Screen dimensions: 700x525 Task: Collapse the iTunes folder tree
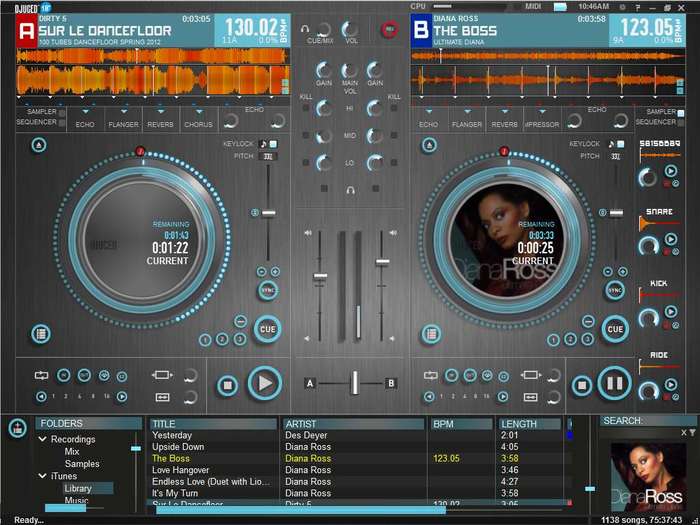pyautogui.click(x=43, y=476)
